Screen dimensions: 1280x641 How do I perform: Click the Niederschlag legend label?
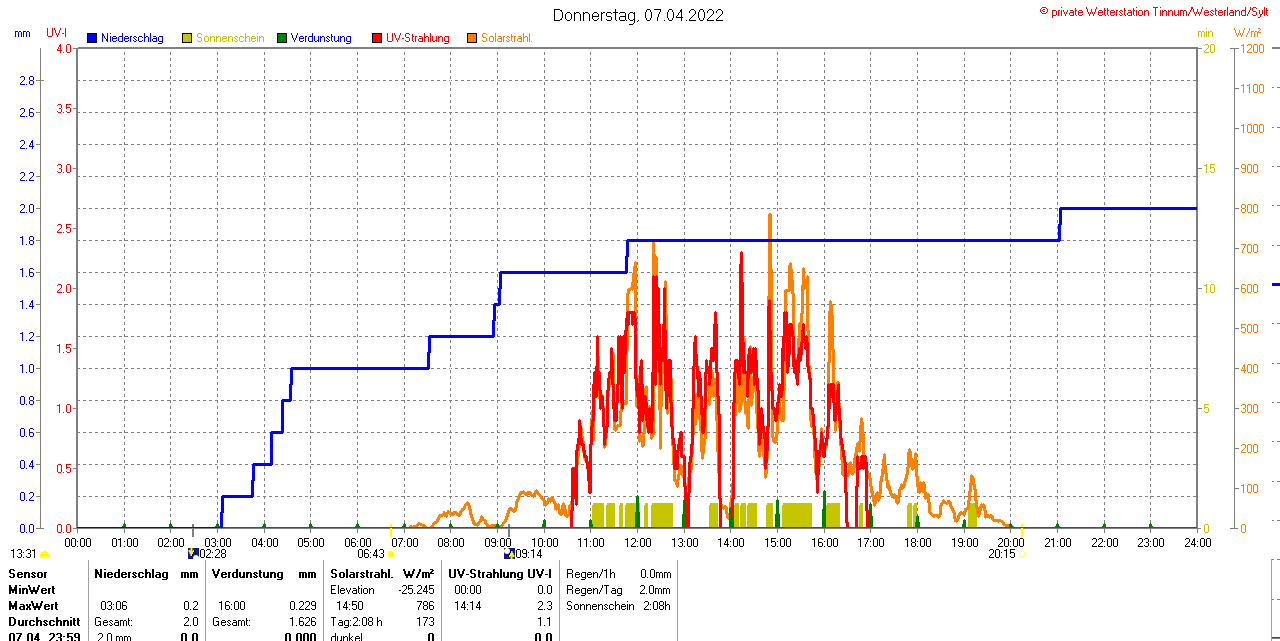132,38
